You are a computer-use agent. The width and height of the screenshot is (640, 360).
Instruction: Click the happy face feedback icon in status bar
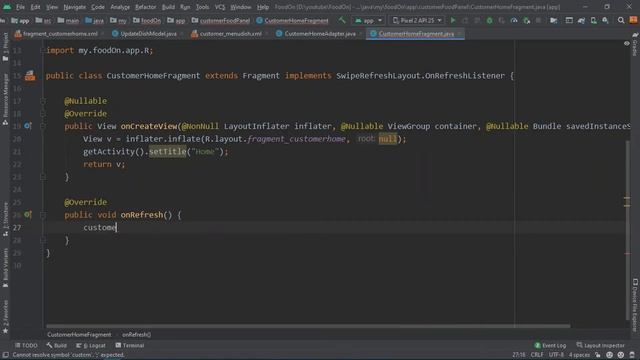click(x=609, y=355)
